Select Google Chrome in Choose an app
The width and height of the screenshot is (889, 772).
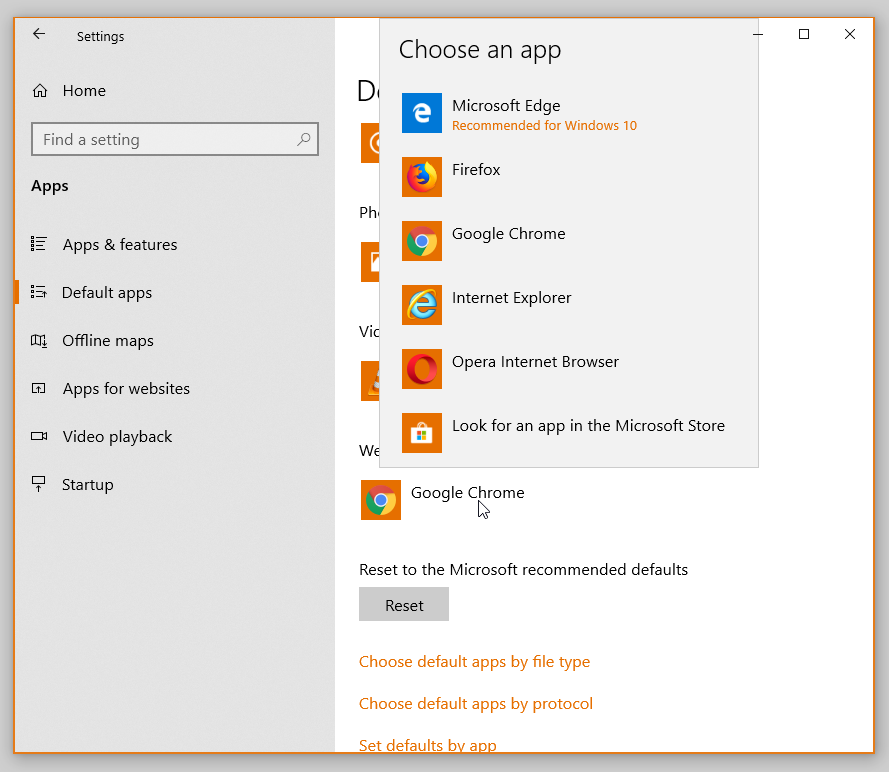pyautogui.click(x=509, y=234)
